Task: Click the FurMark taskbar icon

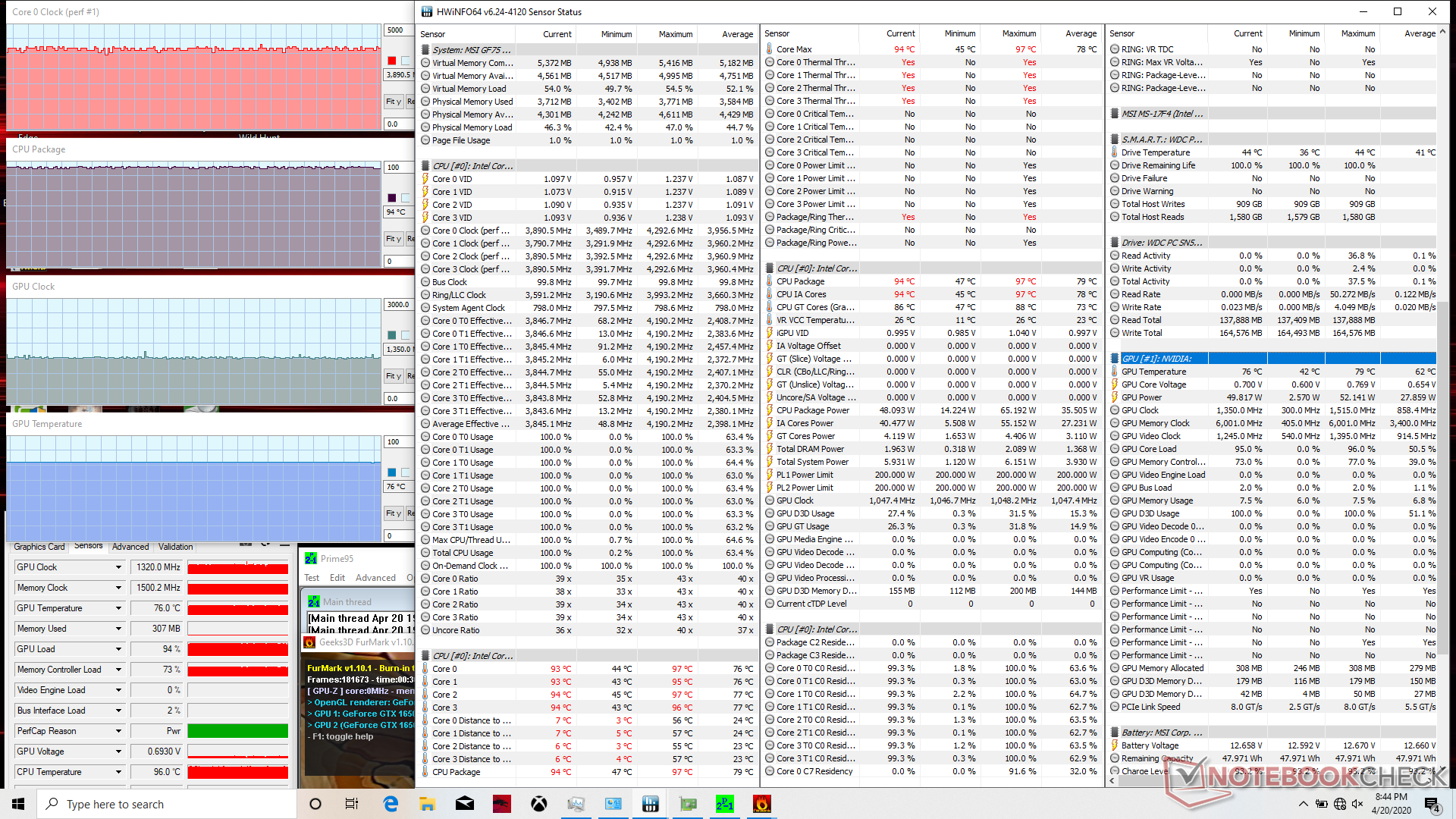Action: 761,804
